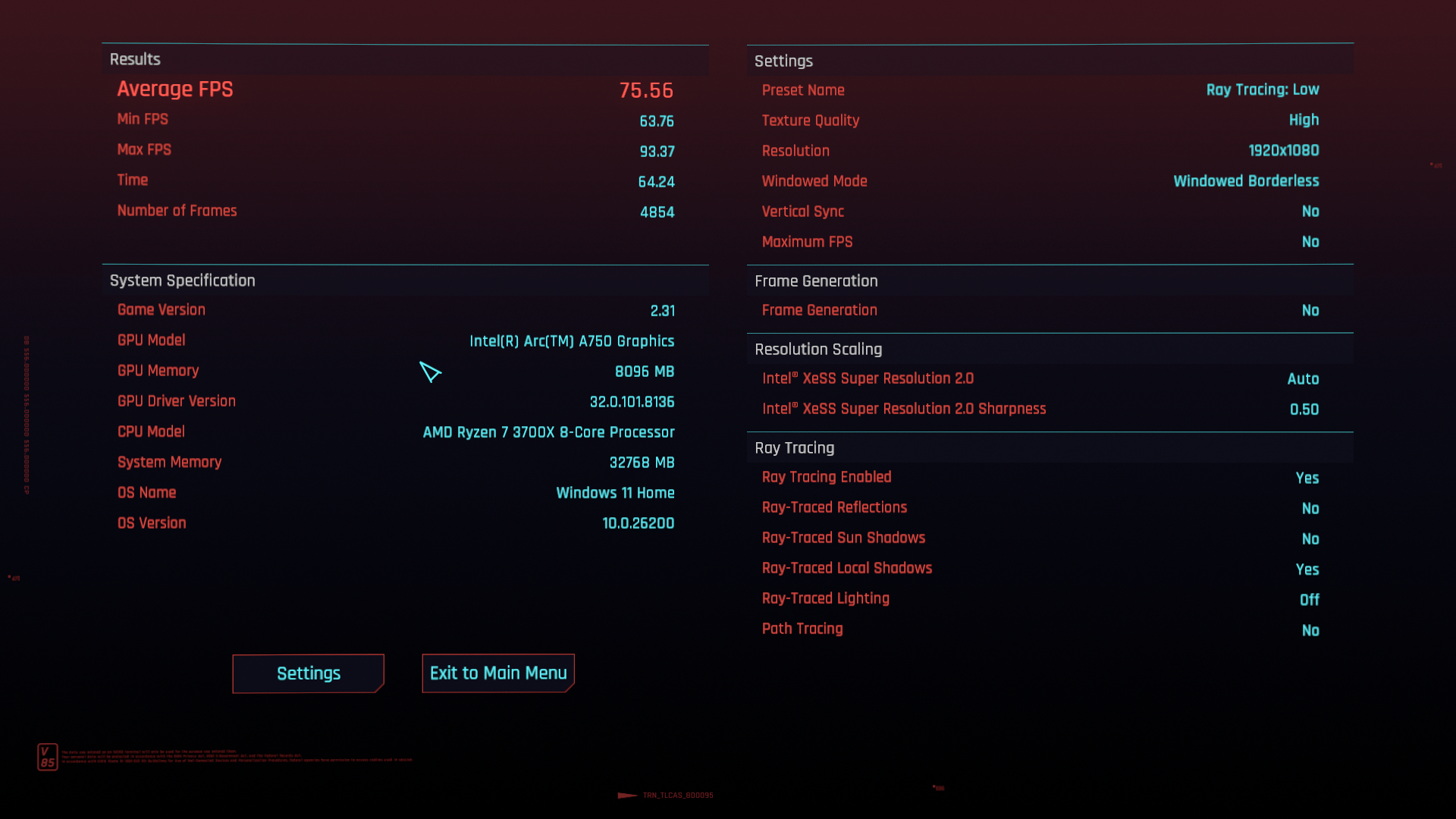Click the GPU Memory label
1456x819 pixels.
(x=158, y=371)
